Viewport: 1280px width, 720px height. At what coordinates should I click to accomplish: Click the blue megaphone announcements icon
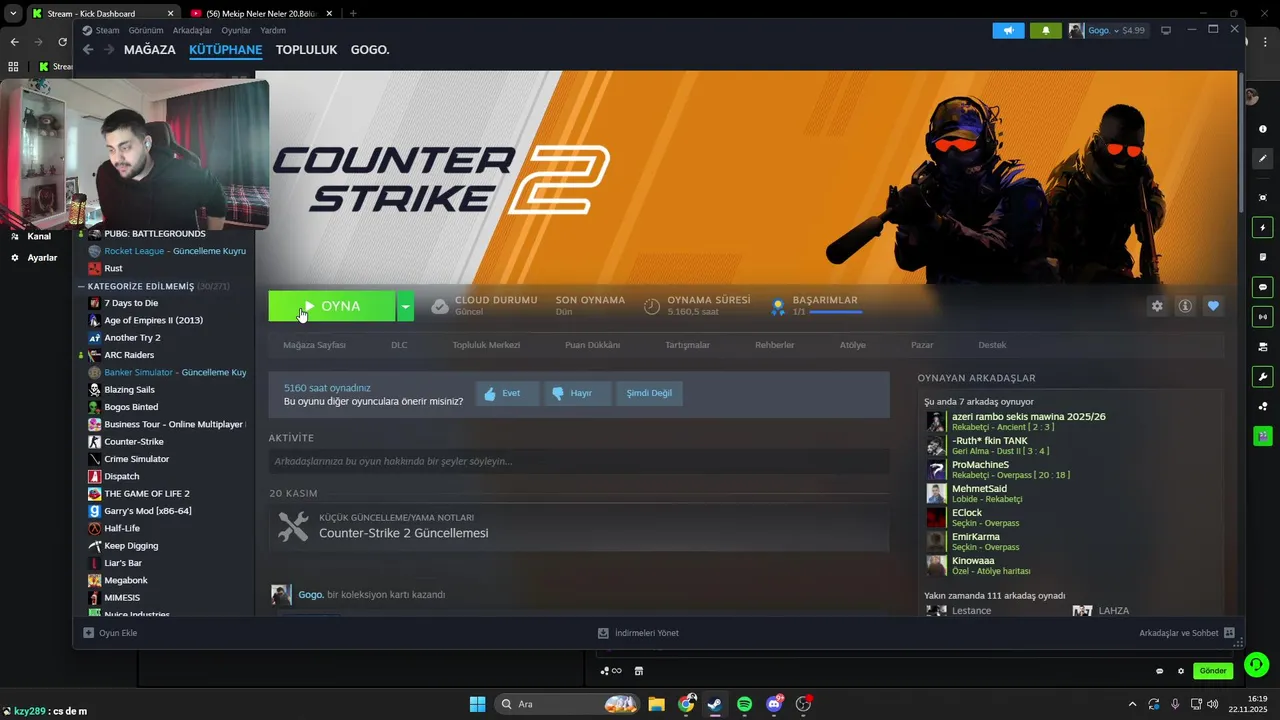point(1008,30)
